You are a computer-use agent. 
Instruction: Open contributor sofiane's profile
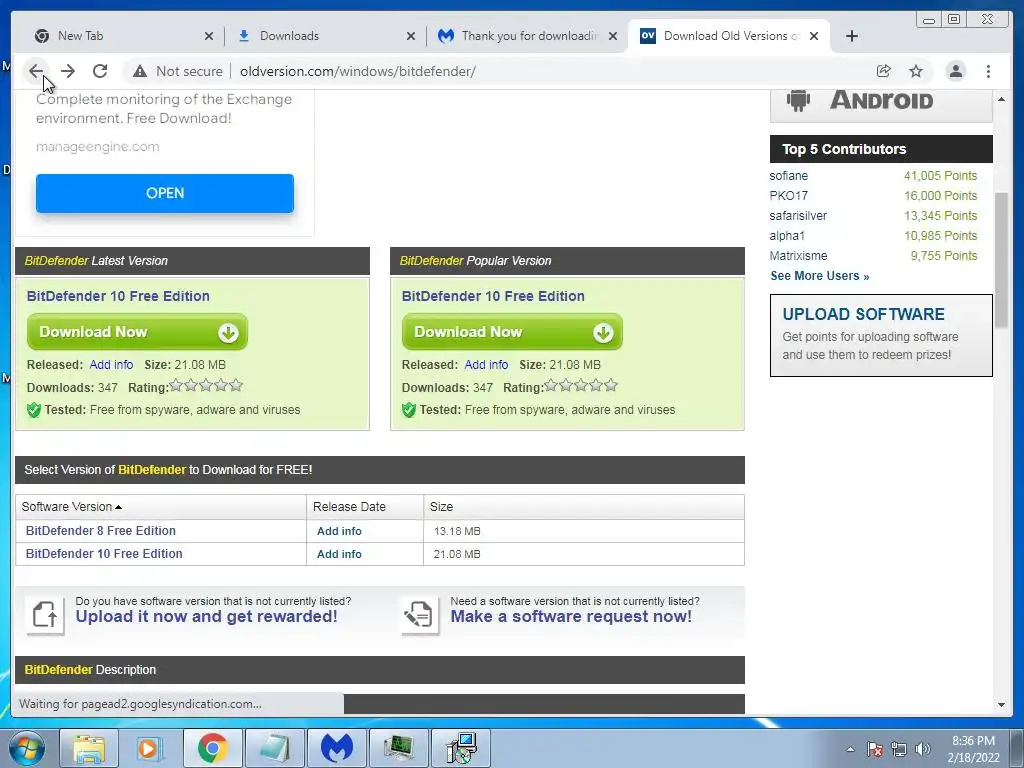click(788, 176)
